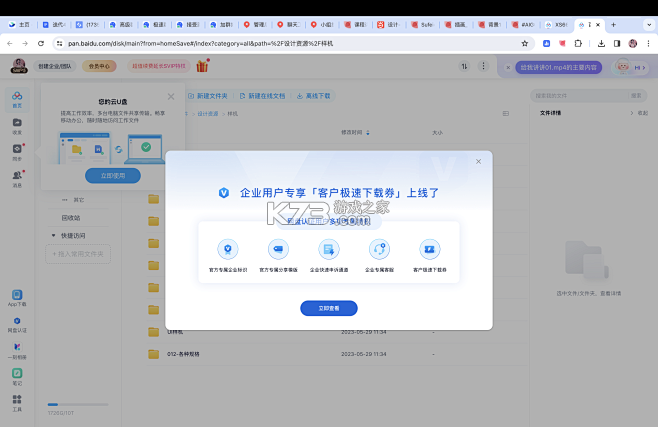Open a new browser tab with plus

click(613, 25)
